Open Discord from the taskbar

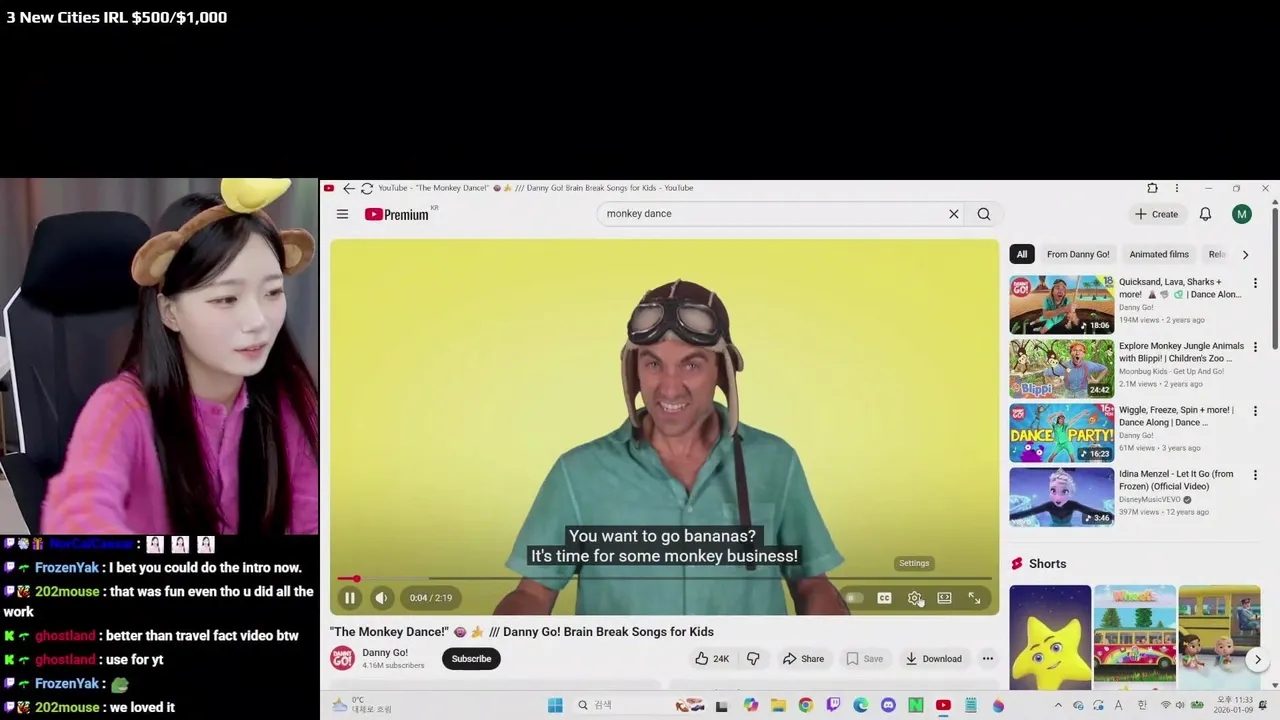pyautogui.click(x=888, y=706)
